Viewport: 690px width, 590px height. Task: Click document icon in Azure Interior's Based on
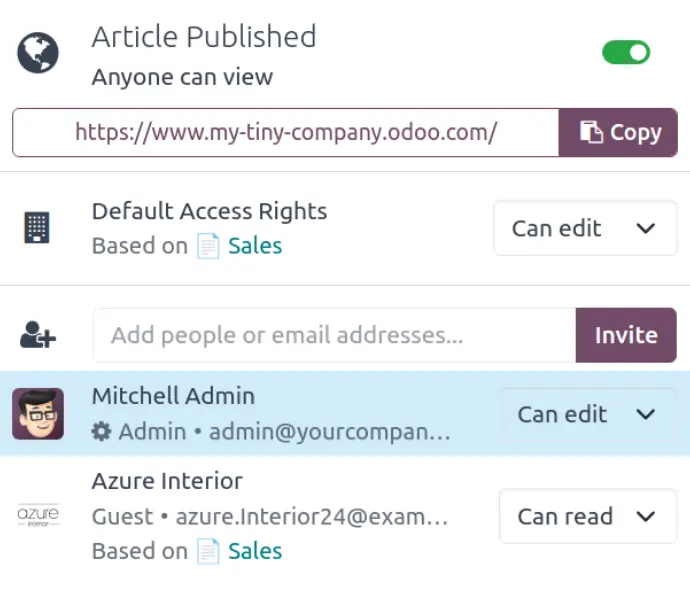(x=208, y=551)
